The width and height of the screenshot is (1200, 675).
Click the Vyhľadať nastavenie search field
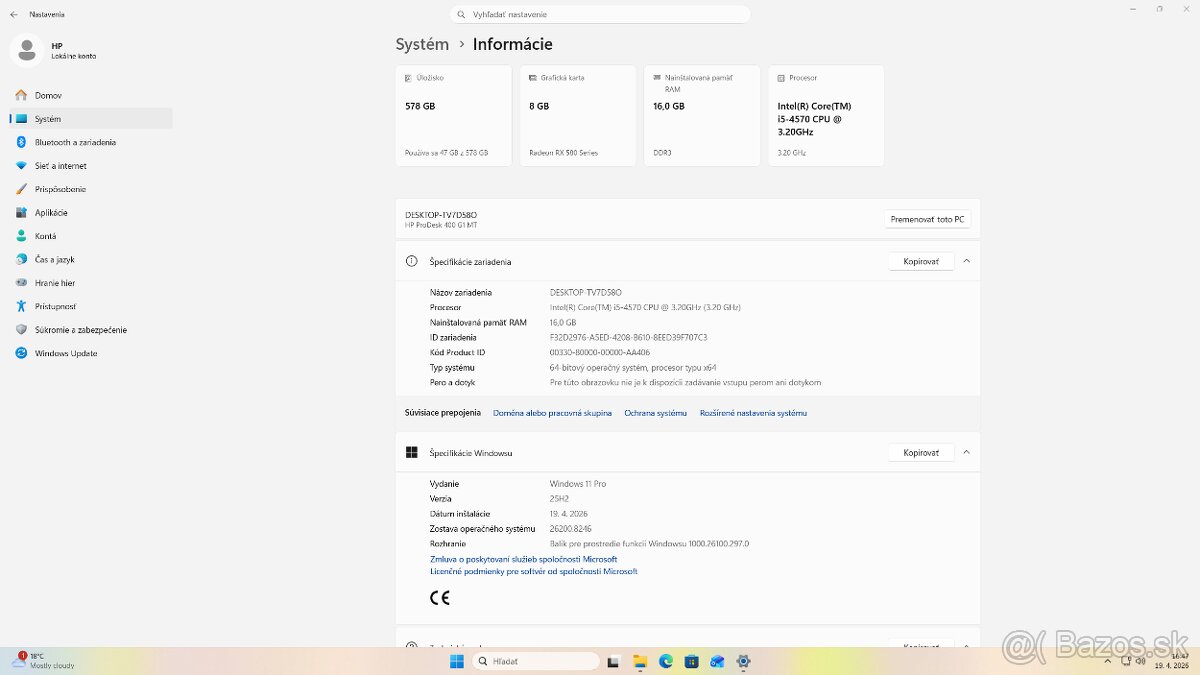tap(600, 14)
